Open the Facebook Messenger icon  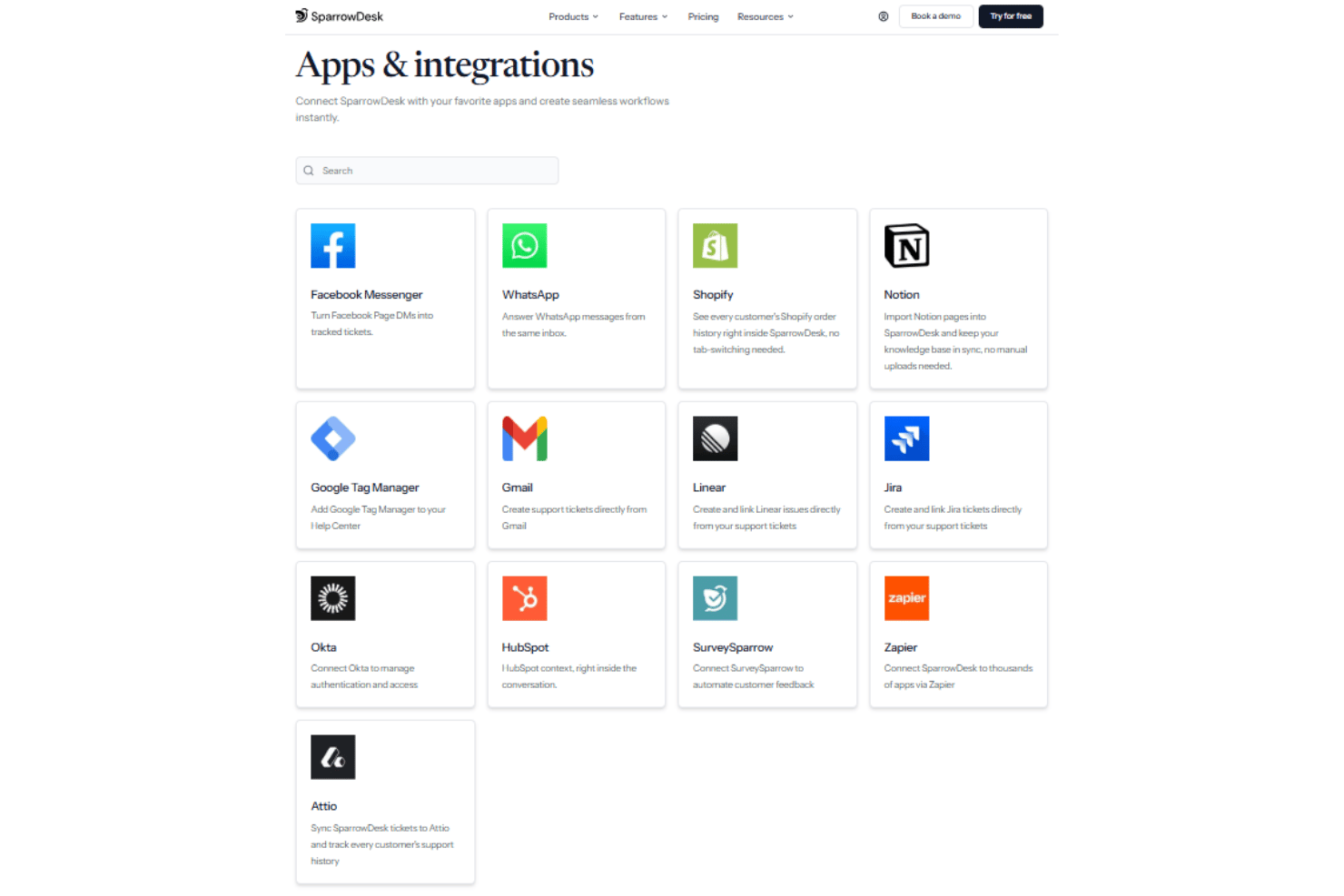333,246
